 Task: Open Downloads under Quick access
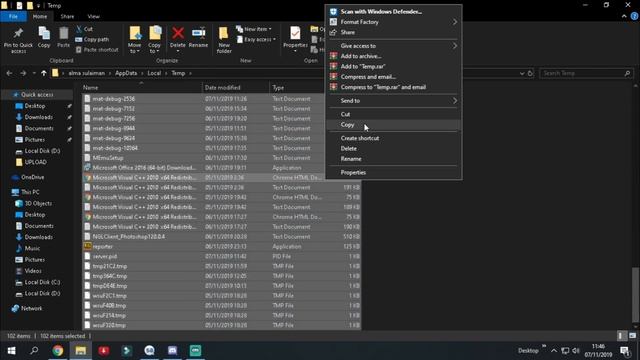tap(38, 117)
